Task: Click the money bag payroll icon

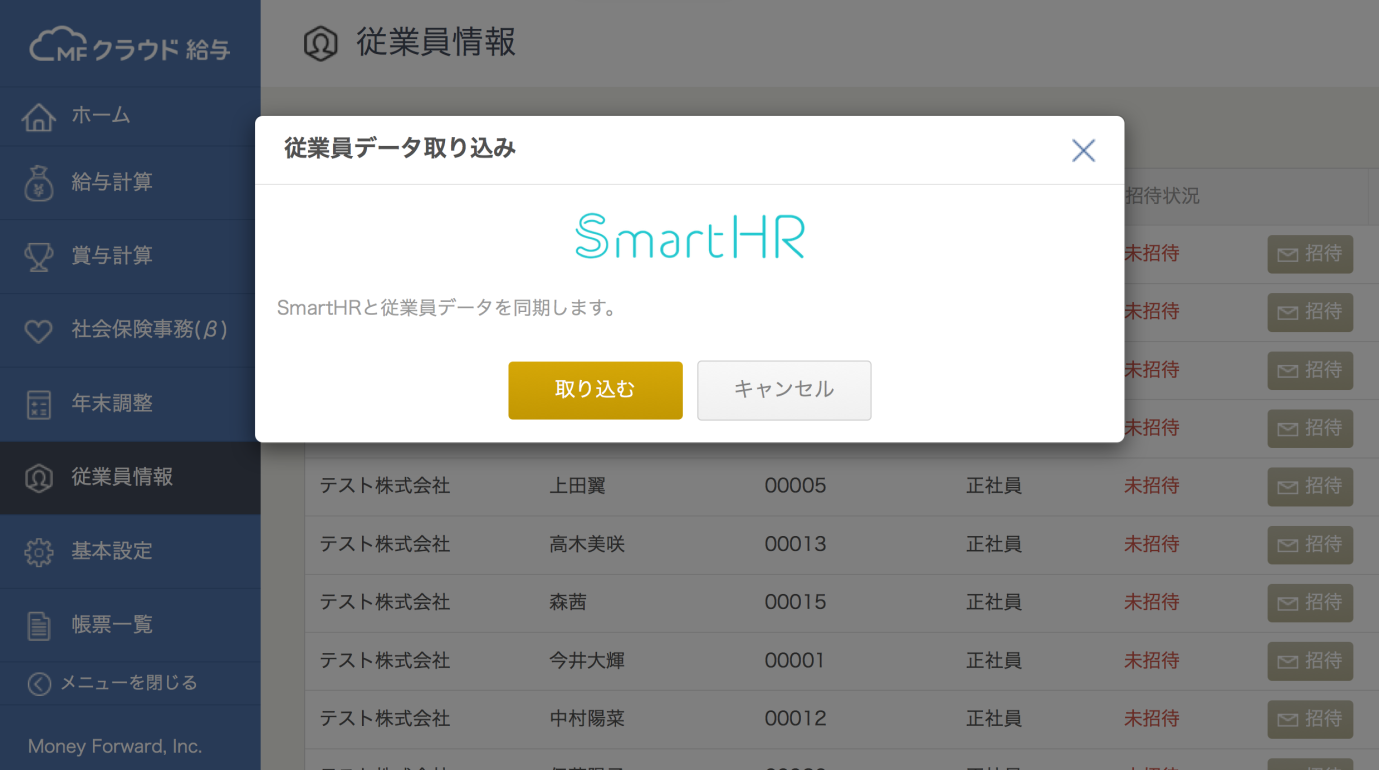Action: coord(39,184)
